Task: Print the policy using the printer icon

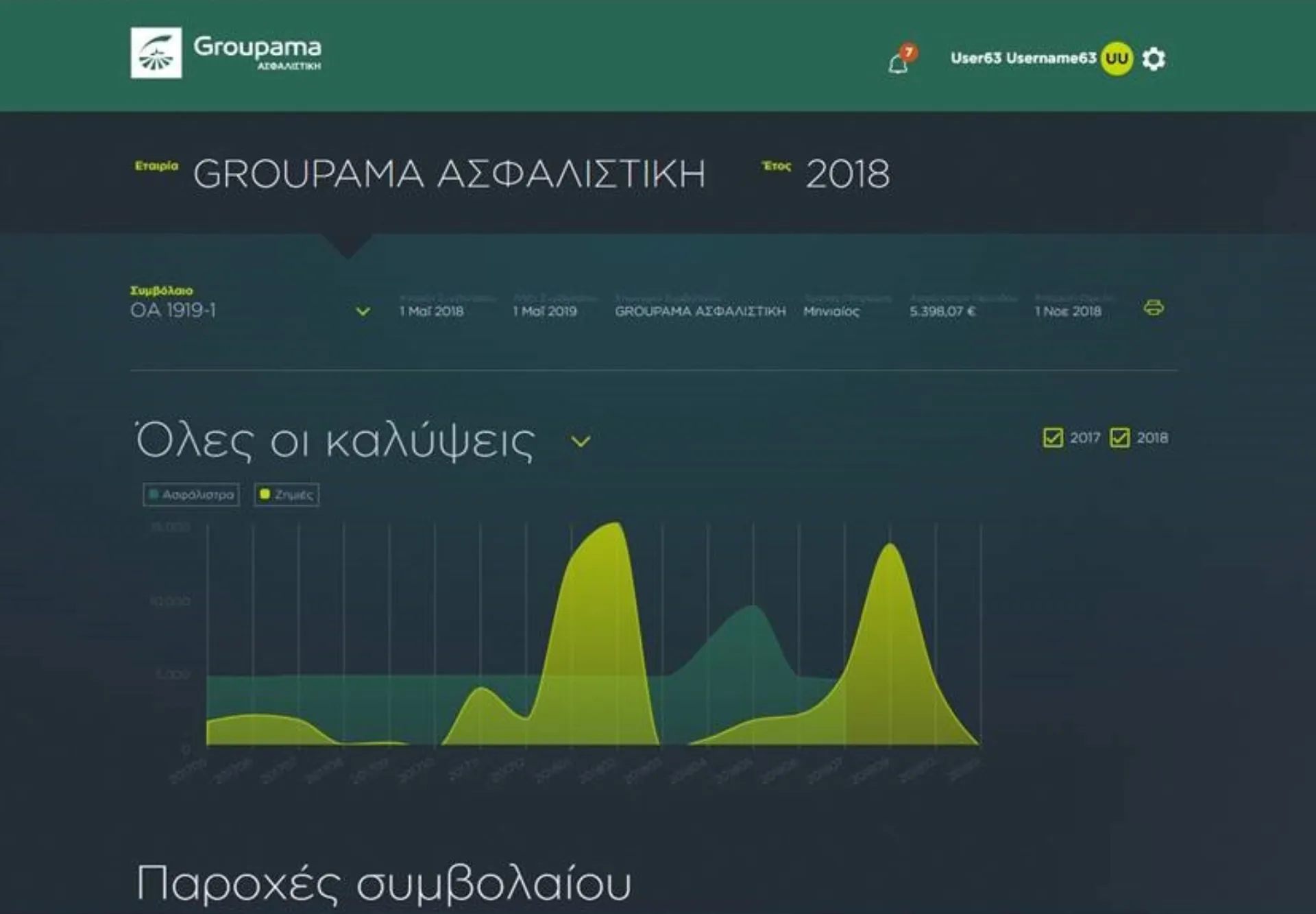Action: click(x=1154, y=310)
